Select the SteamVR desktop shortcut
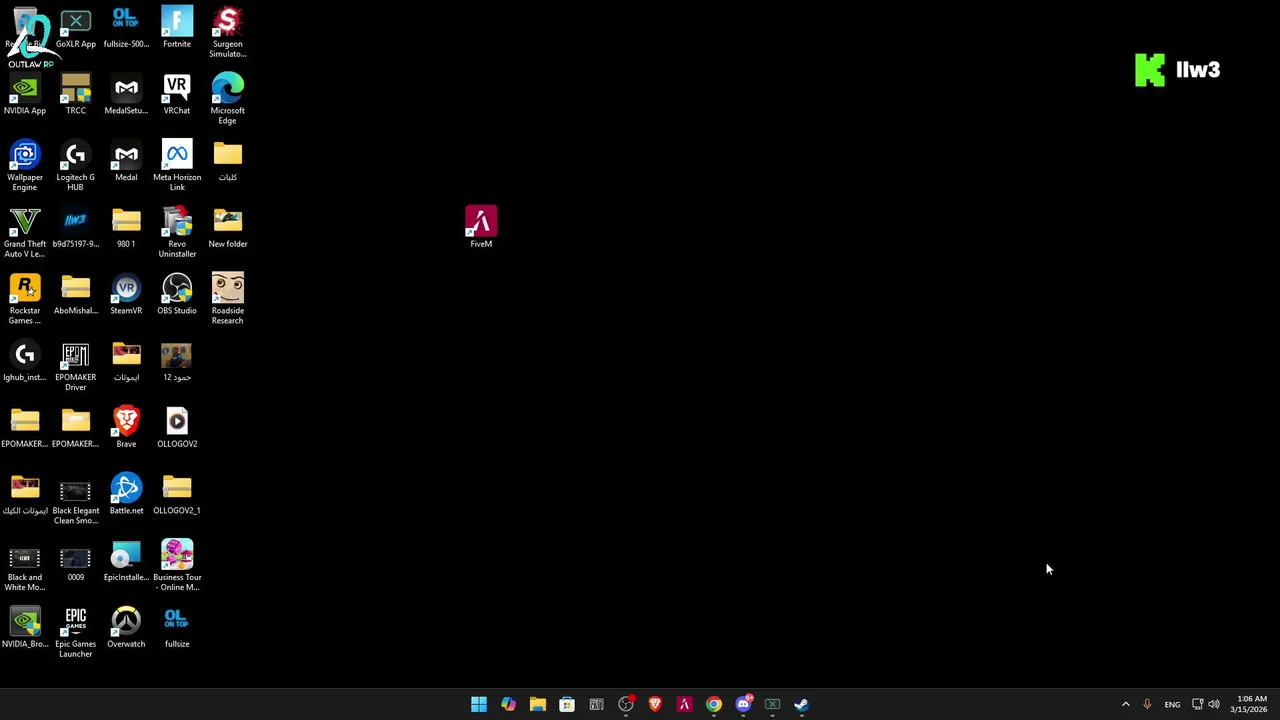This screenshot has width=1280, height=720. click(126, 295)
